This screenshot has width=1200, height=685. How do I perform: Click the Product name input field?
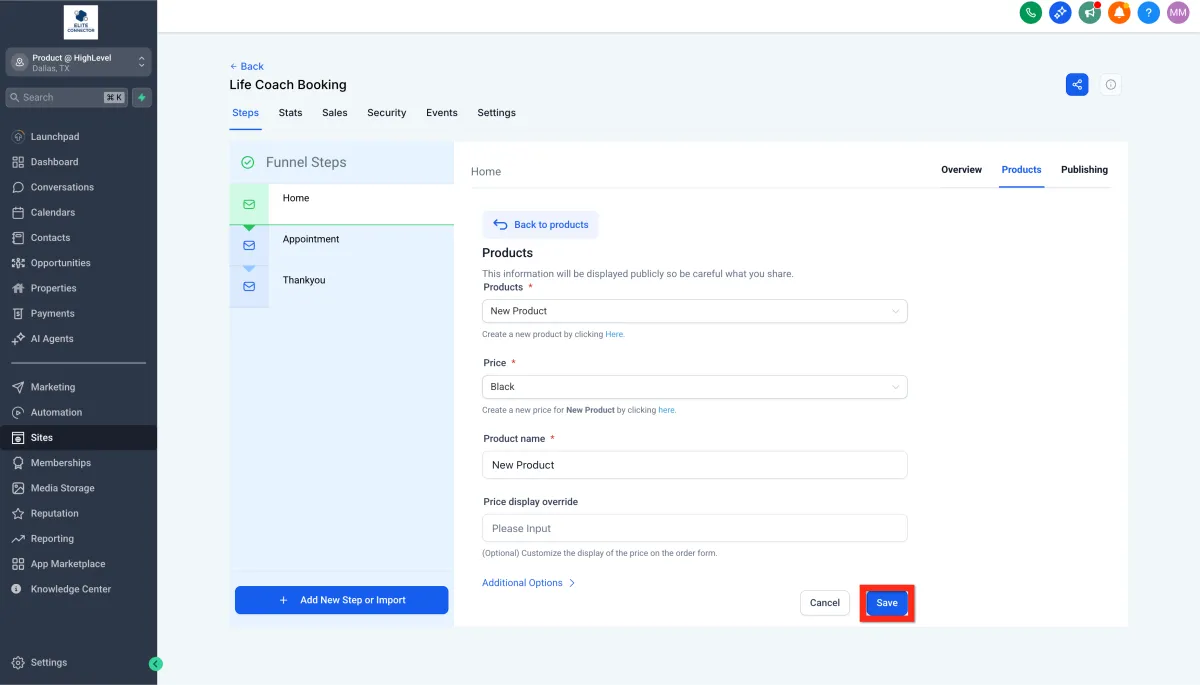(695, 465)
